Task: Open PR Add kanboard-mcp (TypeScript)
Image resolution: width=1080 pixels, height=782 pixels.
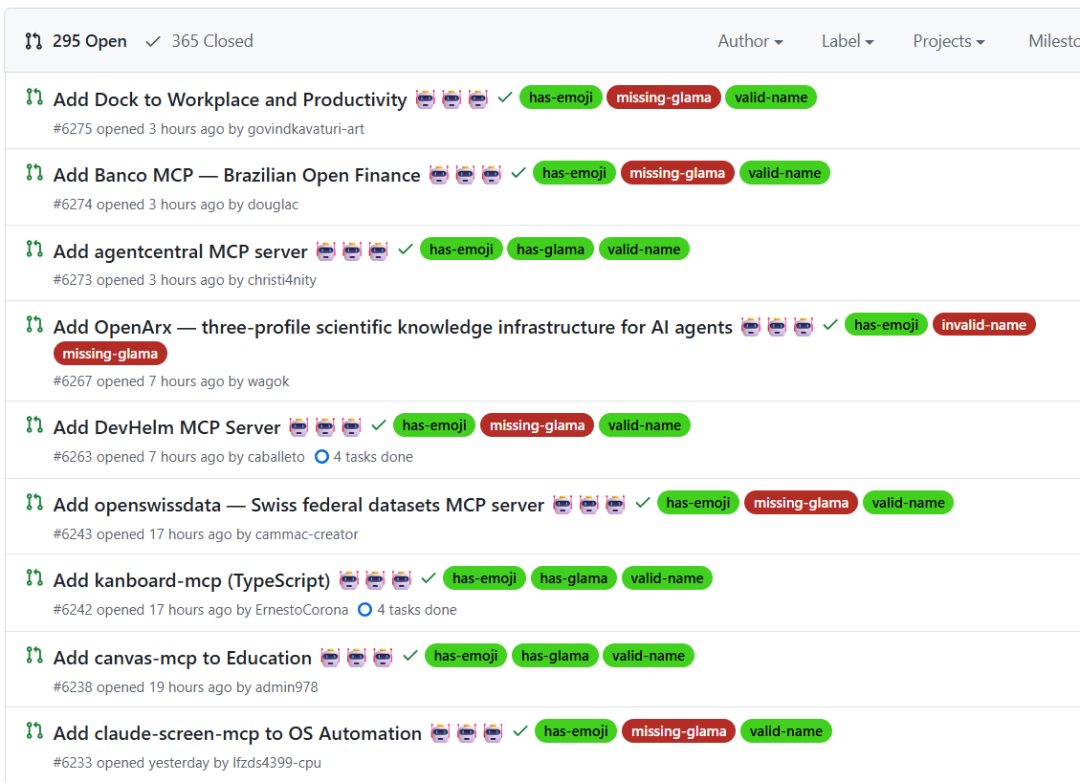Action: [192, 581]
